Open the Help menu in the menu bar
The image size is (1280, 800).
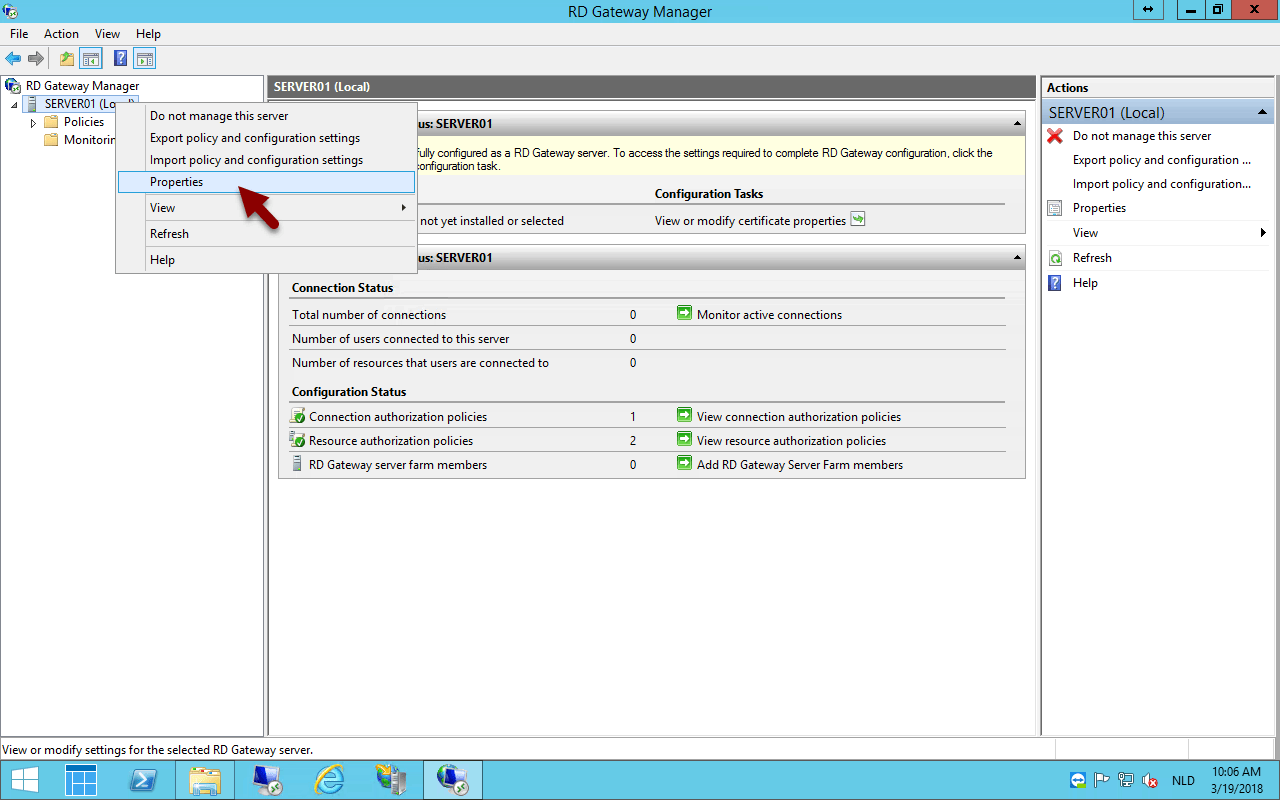click(148, 34)
